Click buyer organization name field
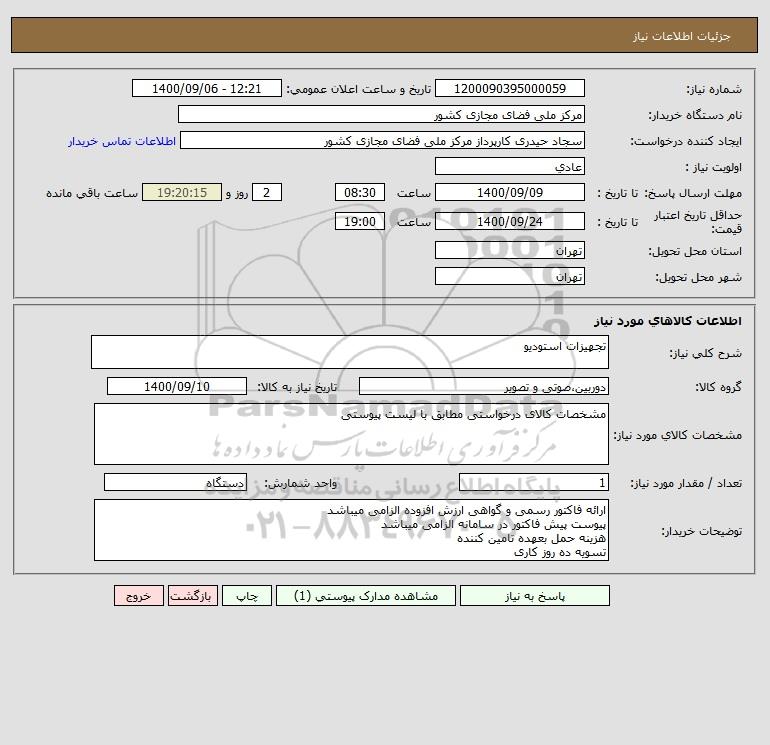Viewport: 770px width, 745px height. pos(381,114)
